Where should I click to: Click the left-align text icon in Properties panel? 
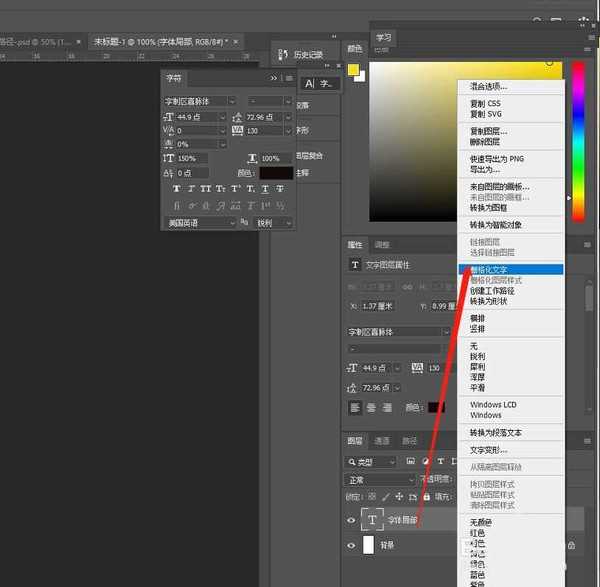click(x=354, y=408)
